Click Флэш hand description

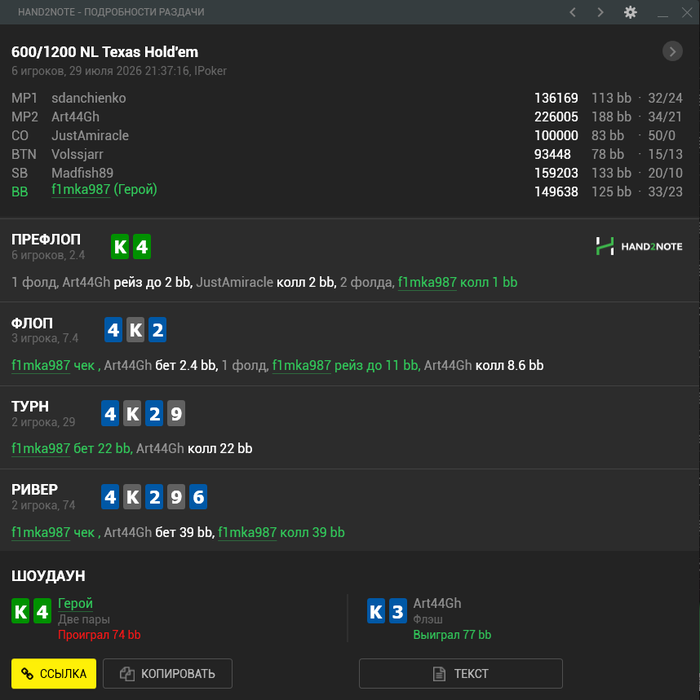pyautogui.click(x=428, y=619)
